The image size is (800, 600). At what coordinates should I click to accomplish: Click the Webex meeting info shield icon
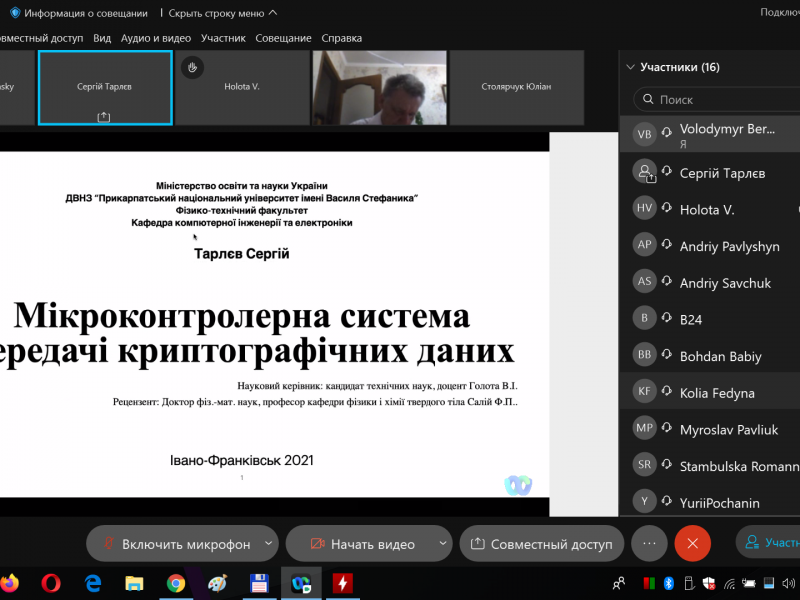[x=15, y=13]
